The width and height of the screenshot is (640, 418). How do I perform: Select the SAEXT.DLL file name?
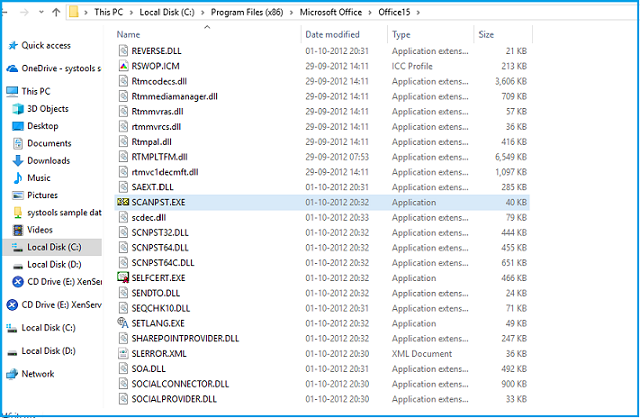coord(152,187)
